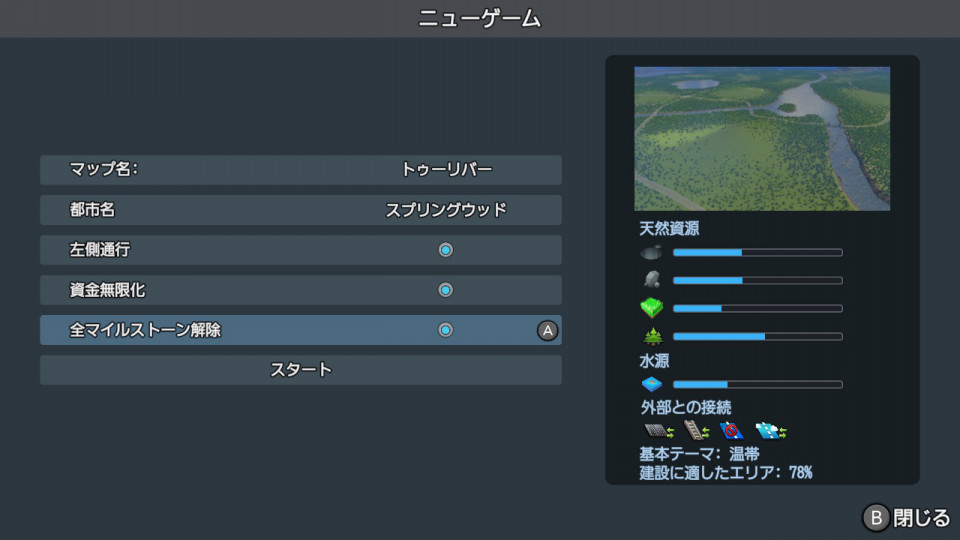Click the fertile land level bar
The image size is (960, 540).
757,309
